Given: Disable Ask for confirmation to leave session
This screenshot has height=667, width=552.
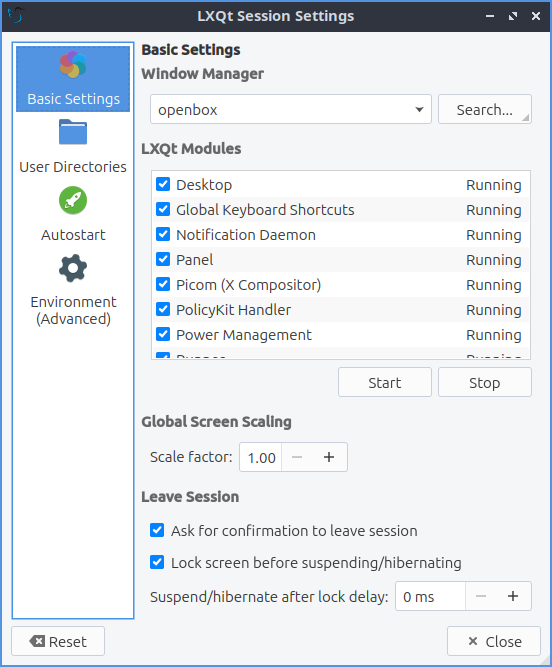Looking at the screenshot, I should tap(157, 530).
